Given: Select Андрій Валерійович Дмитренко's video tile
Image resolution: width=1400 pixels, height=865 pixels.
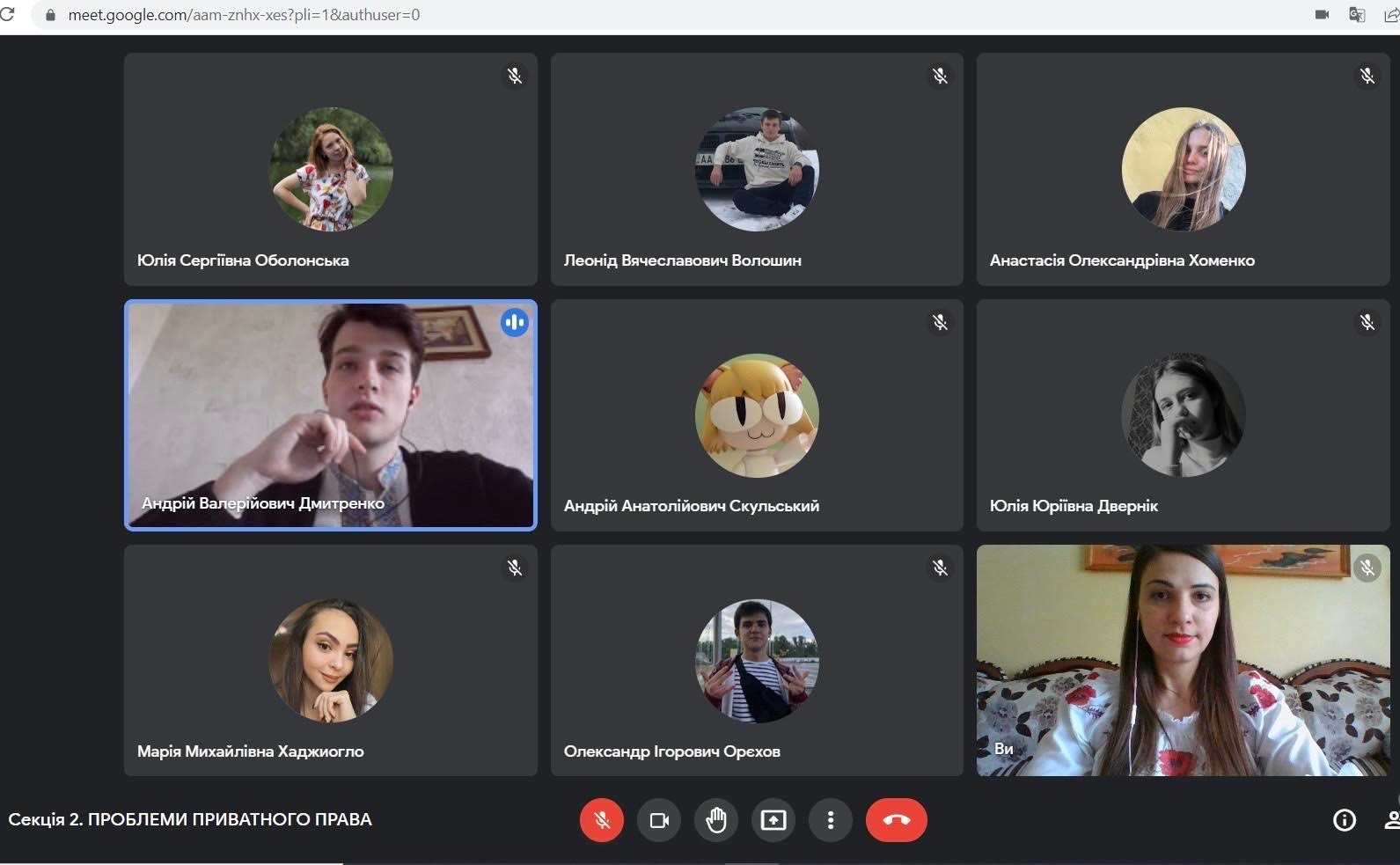Looking at the screenshot, I should tap(330, 415).
